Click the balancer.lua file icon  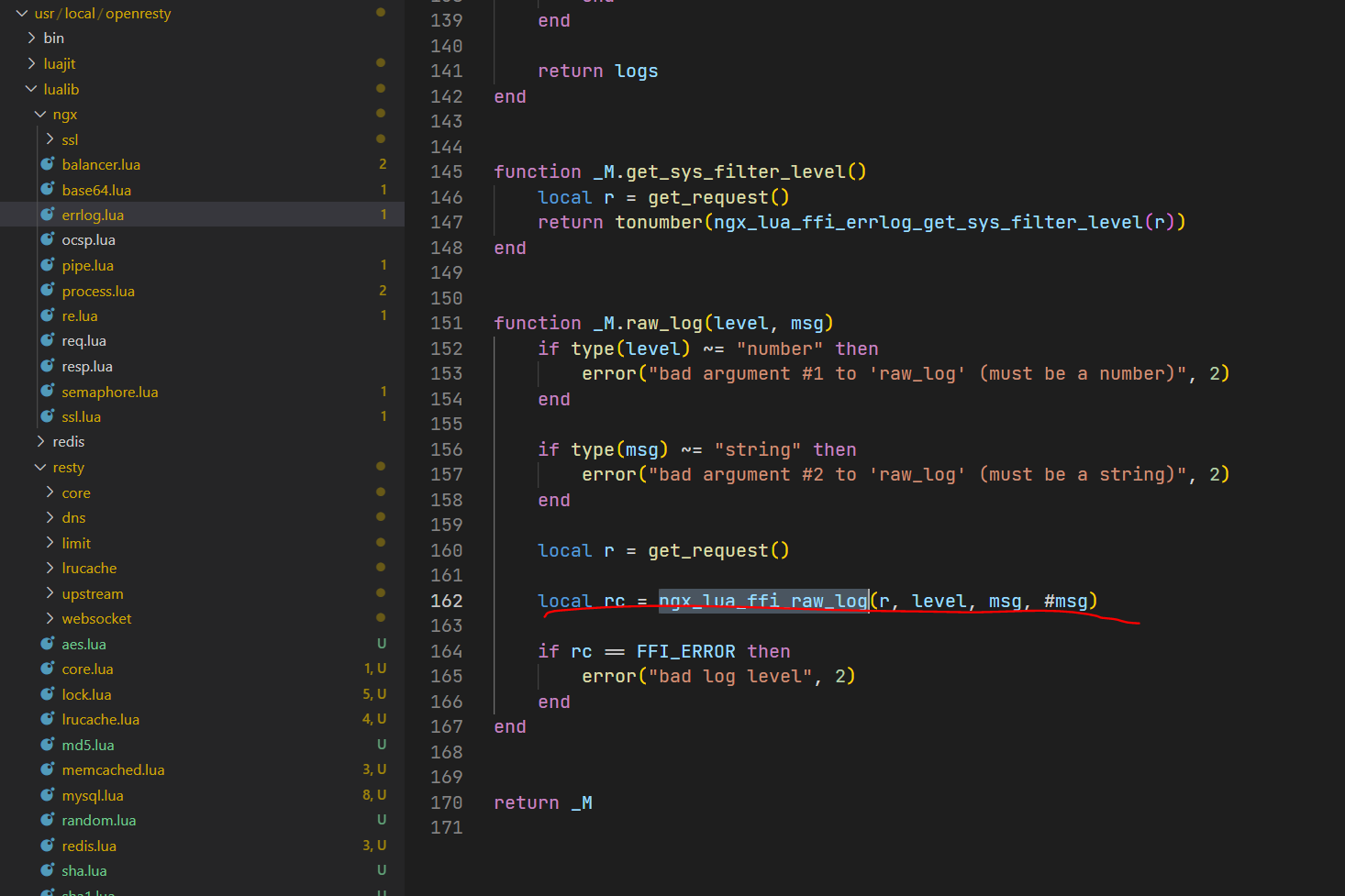(48, 164)
